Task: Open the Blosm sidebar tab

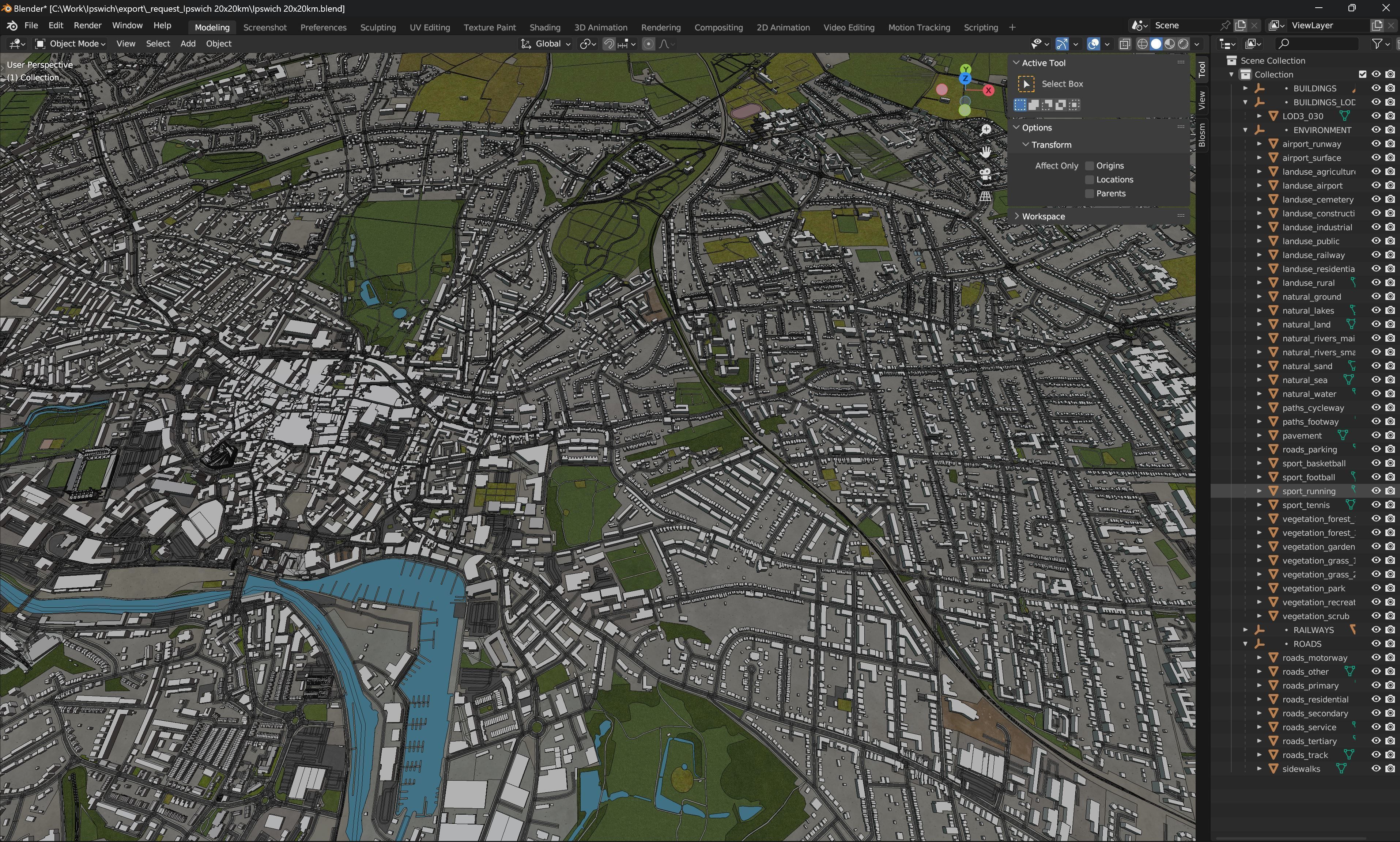Action: (x=1202, y=136)
